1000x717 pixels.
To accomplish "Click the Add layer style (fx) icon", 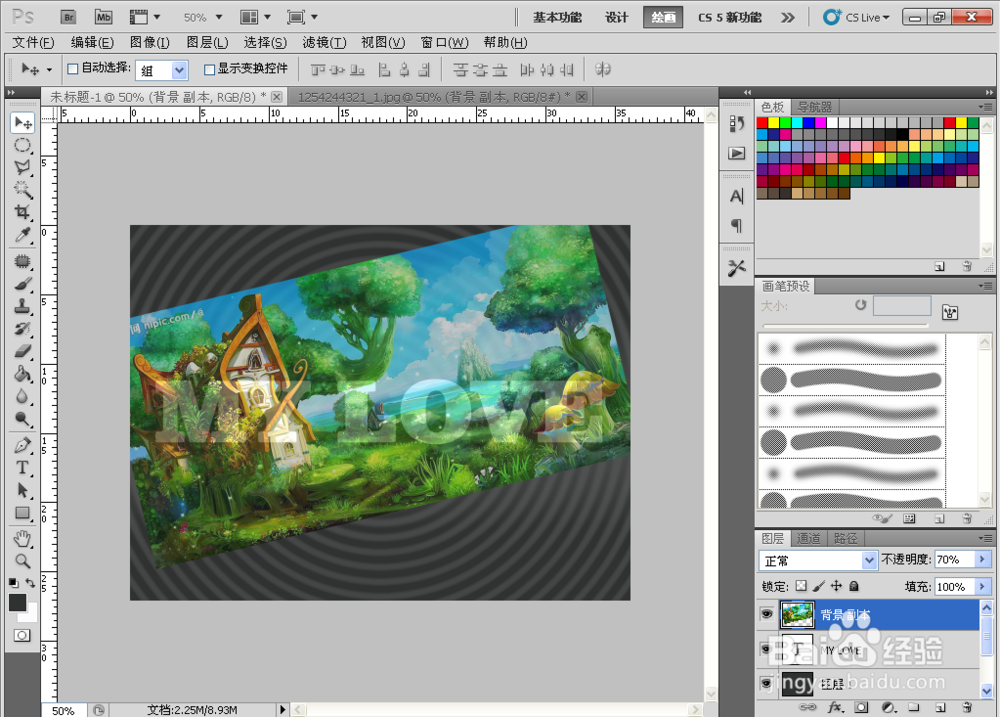I will coord(836,707).
